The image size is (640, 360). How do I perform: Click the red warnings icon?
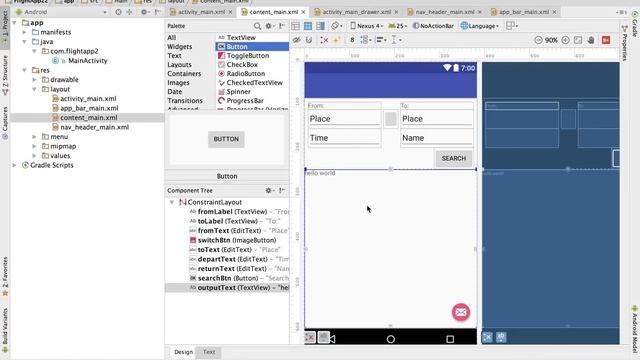pos(606,40)
